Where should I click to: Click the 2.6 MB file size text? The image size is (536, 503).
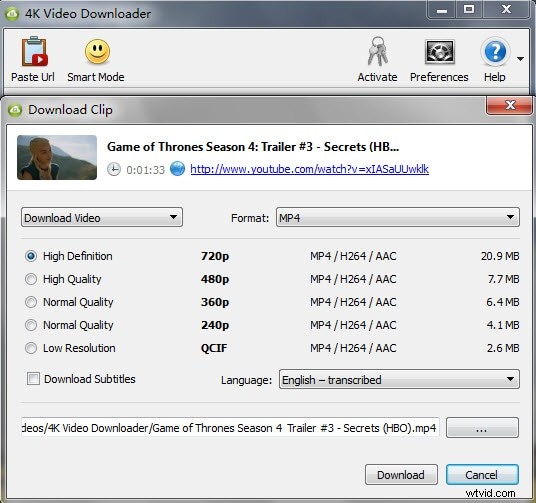click(x=503, y=348)
